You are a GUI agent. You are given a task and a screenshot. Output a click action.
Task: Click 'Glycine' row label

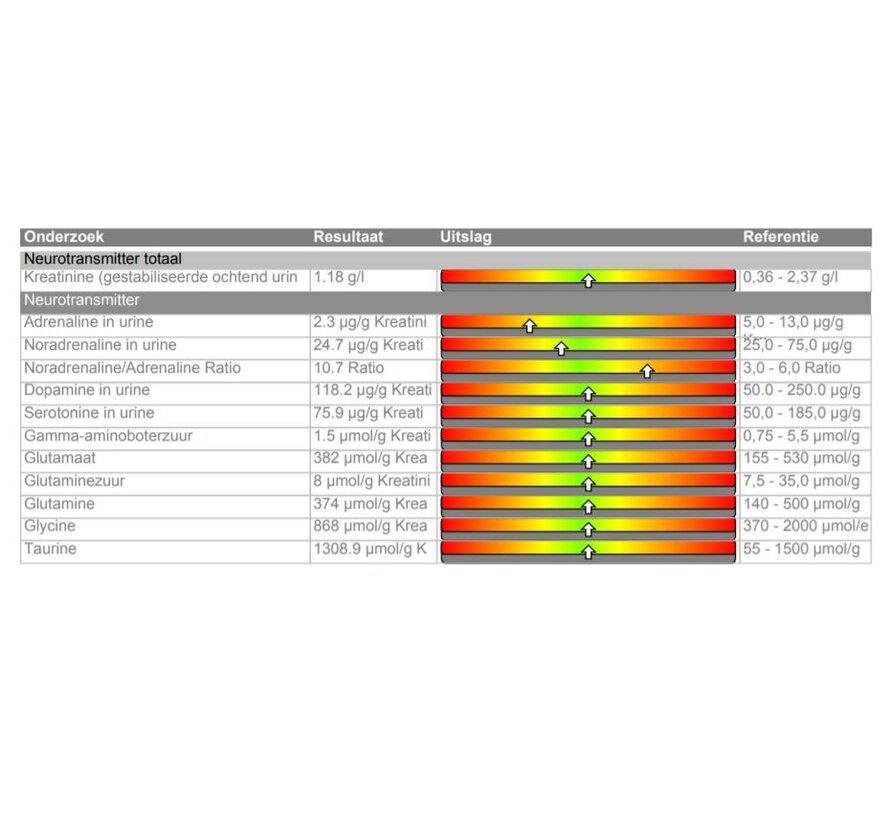[49, 526]
